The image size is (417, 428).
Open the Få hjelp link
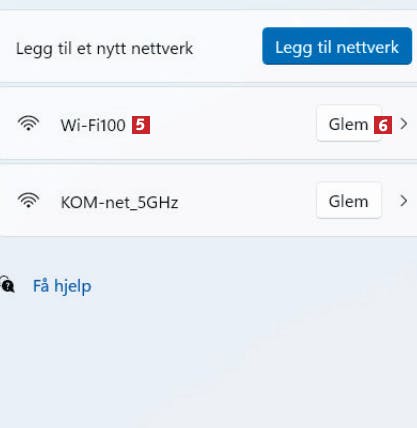[x=62, y=286]
